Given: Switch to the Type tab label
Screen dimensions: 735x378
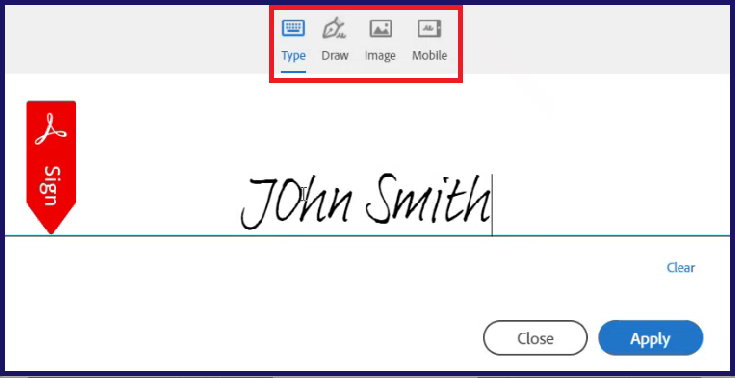Looking at the screenshot, I should (293, 56).
